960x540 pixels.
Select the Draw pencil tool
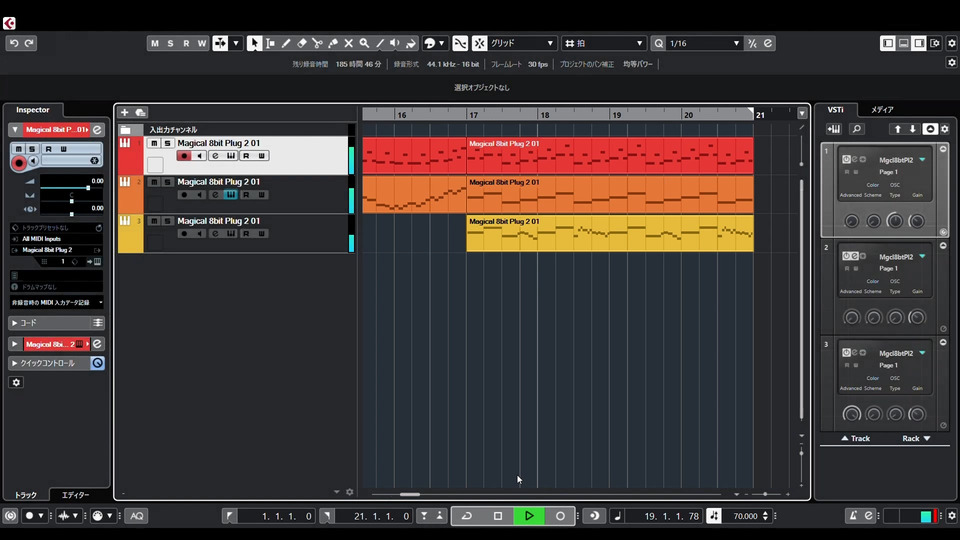(286, 43)
